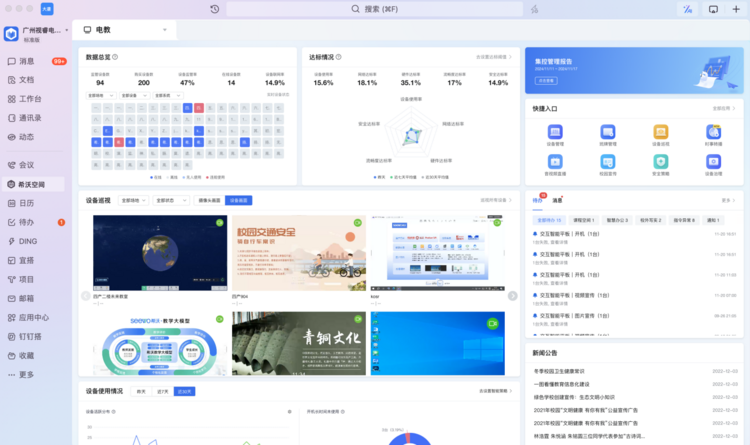750x445 pixels.
Task: Open 安全策略 shield quick entry icon
Action: pyautogui.click(x=661, y=162)
